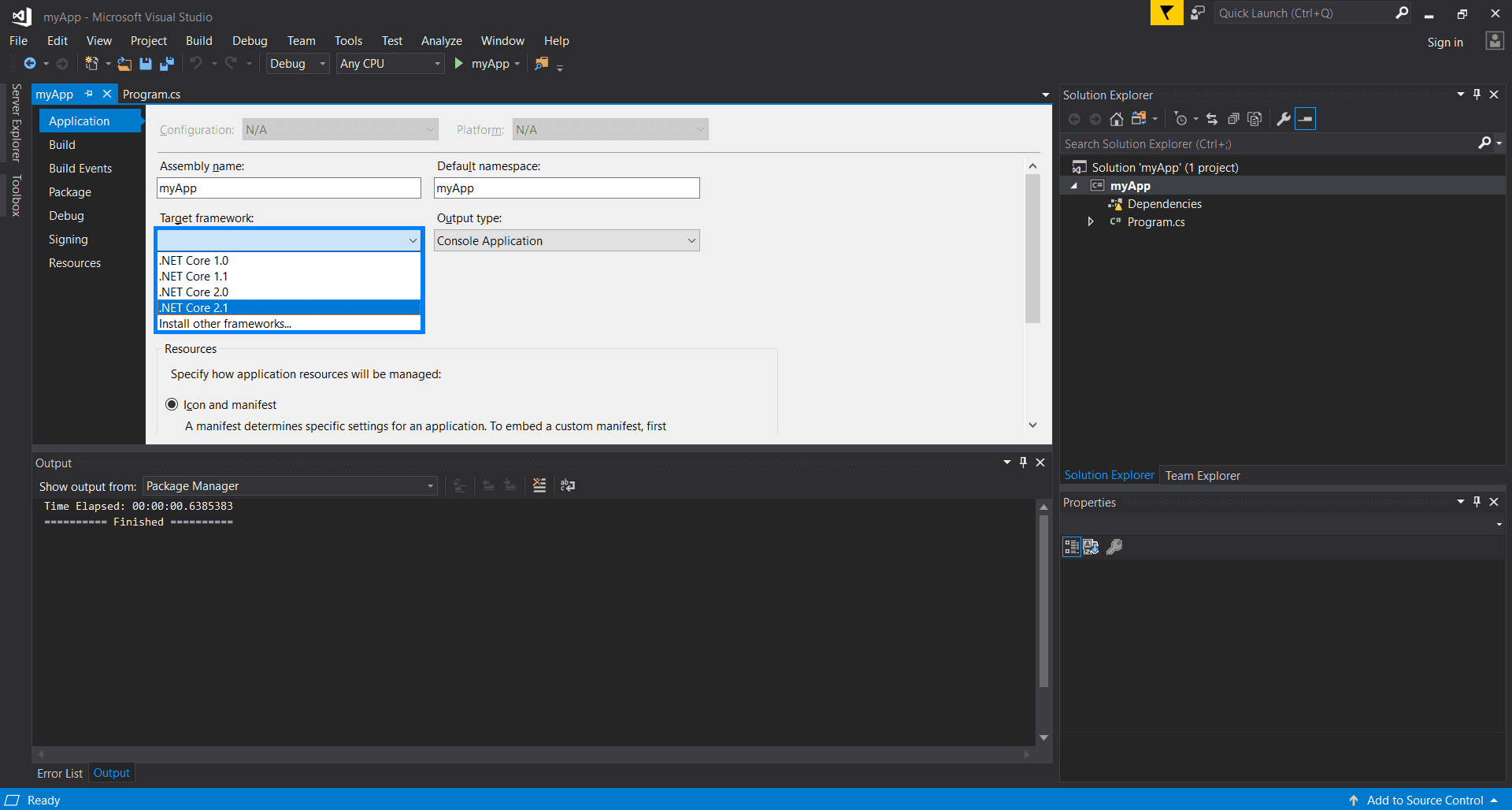
Task: Collapse all items in Solution Explorer toolbar
Action: [x=1233, y=119]
